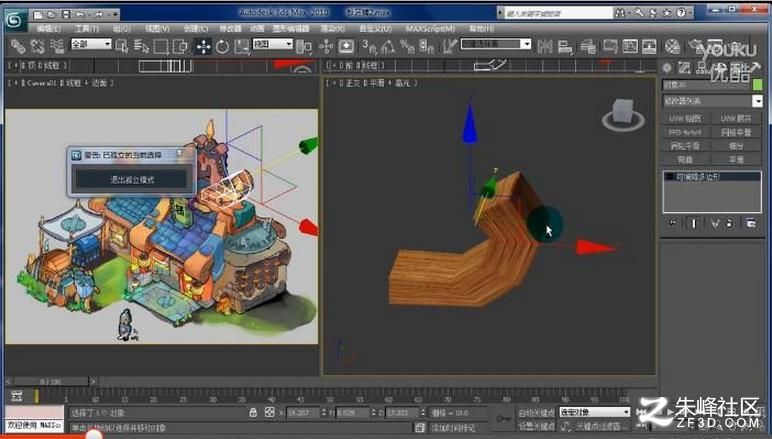Open the named selection sets dropdown

[x=496, y=44]
